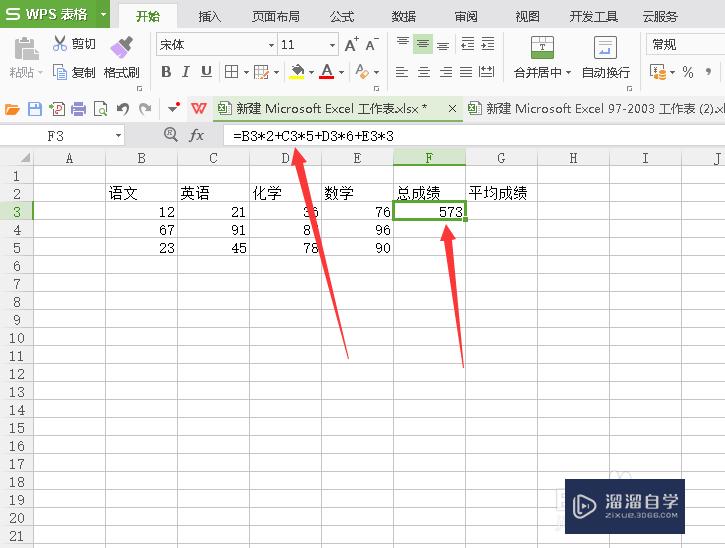Center text horizontally

424,72
